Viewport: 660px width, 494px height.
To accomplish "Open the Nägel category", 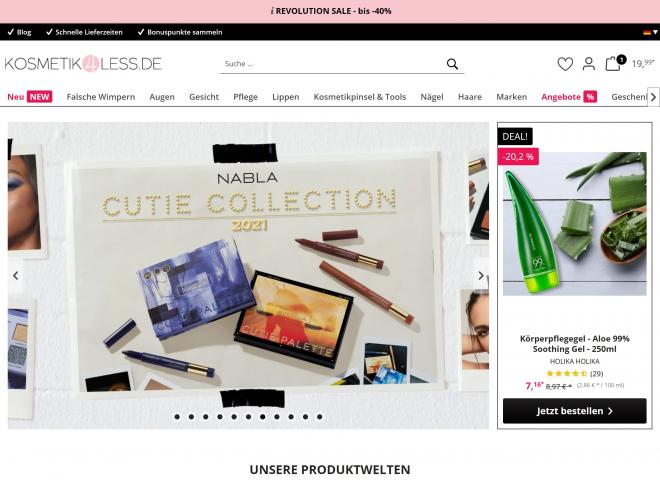I will click(x=432, y=97).
